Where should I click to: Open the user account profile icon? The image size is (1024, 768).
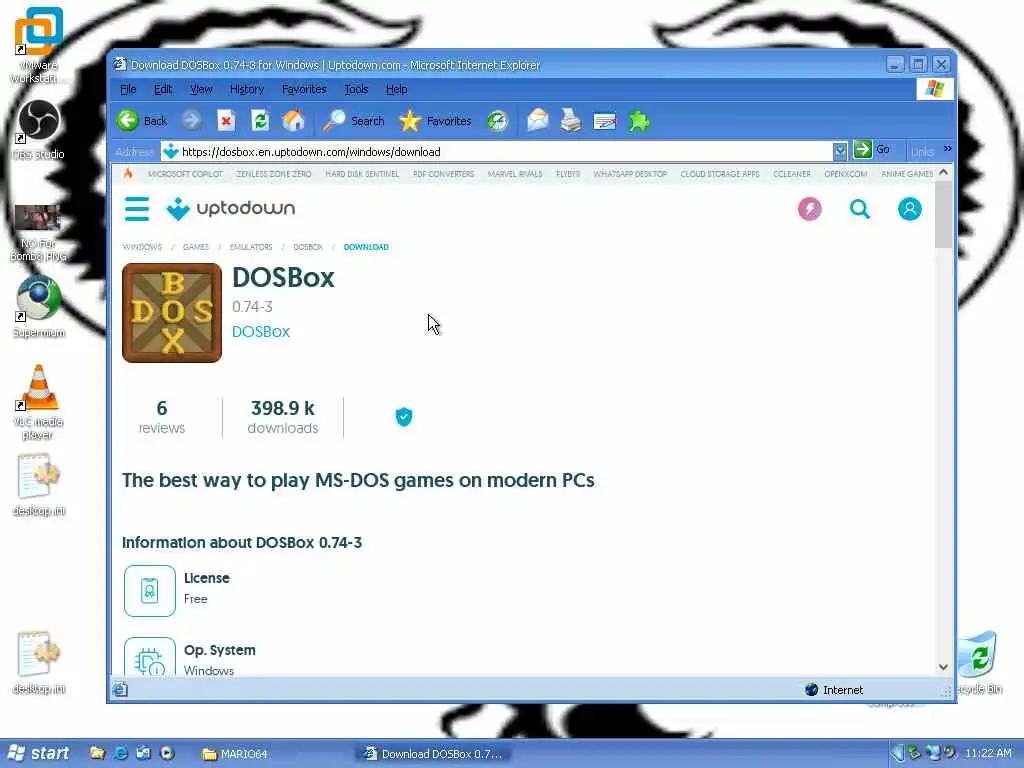point(910,209)
